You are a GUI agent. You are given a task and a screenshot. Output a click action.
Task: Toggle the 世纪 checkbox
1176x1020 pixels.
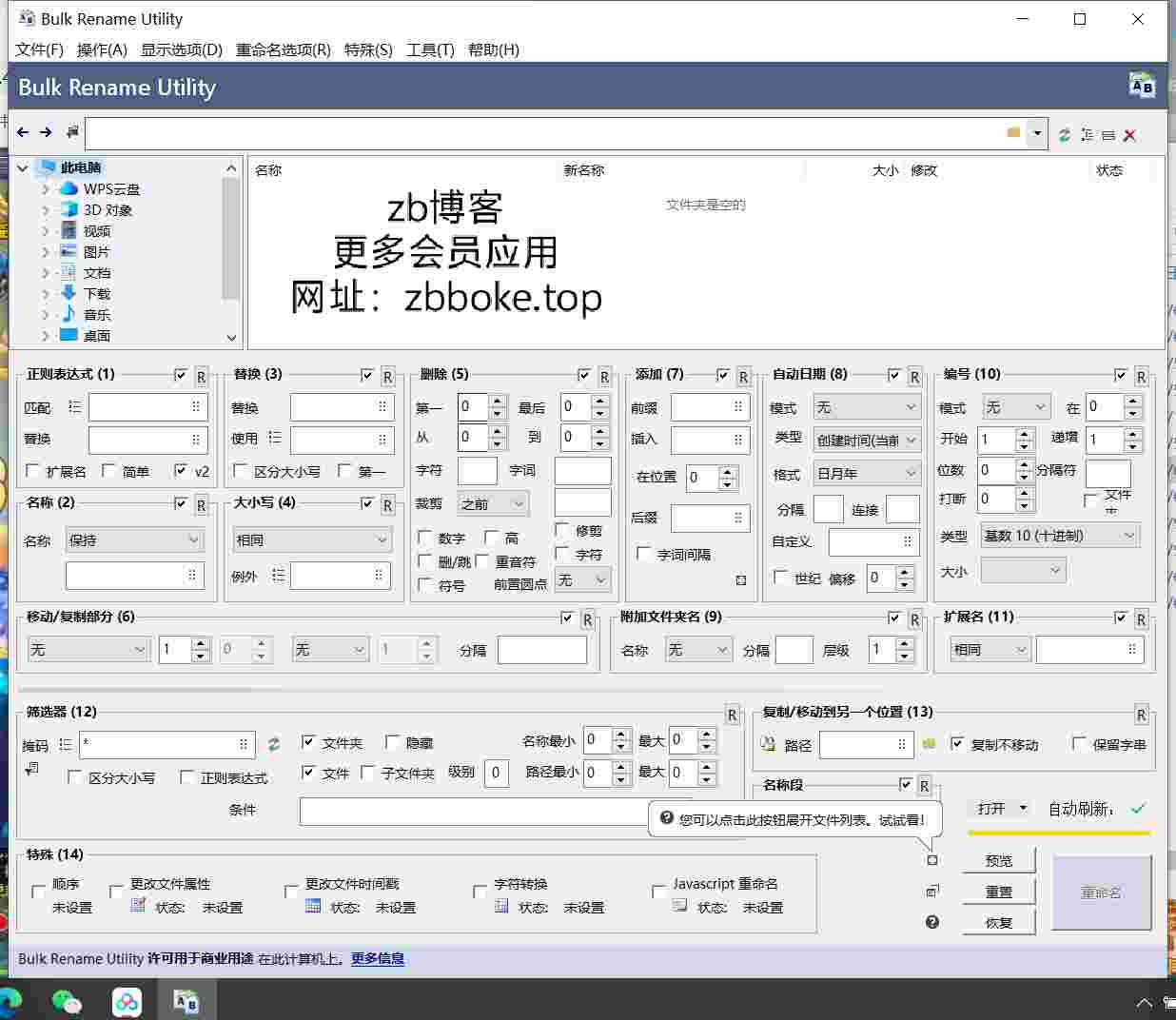[x=781, y=577]
